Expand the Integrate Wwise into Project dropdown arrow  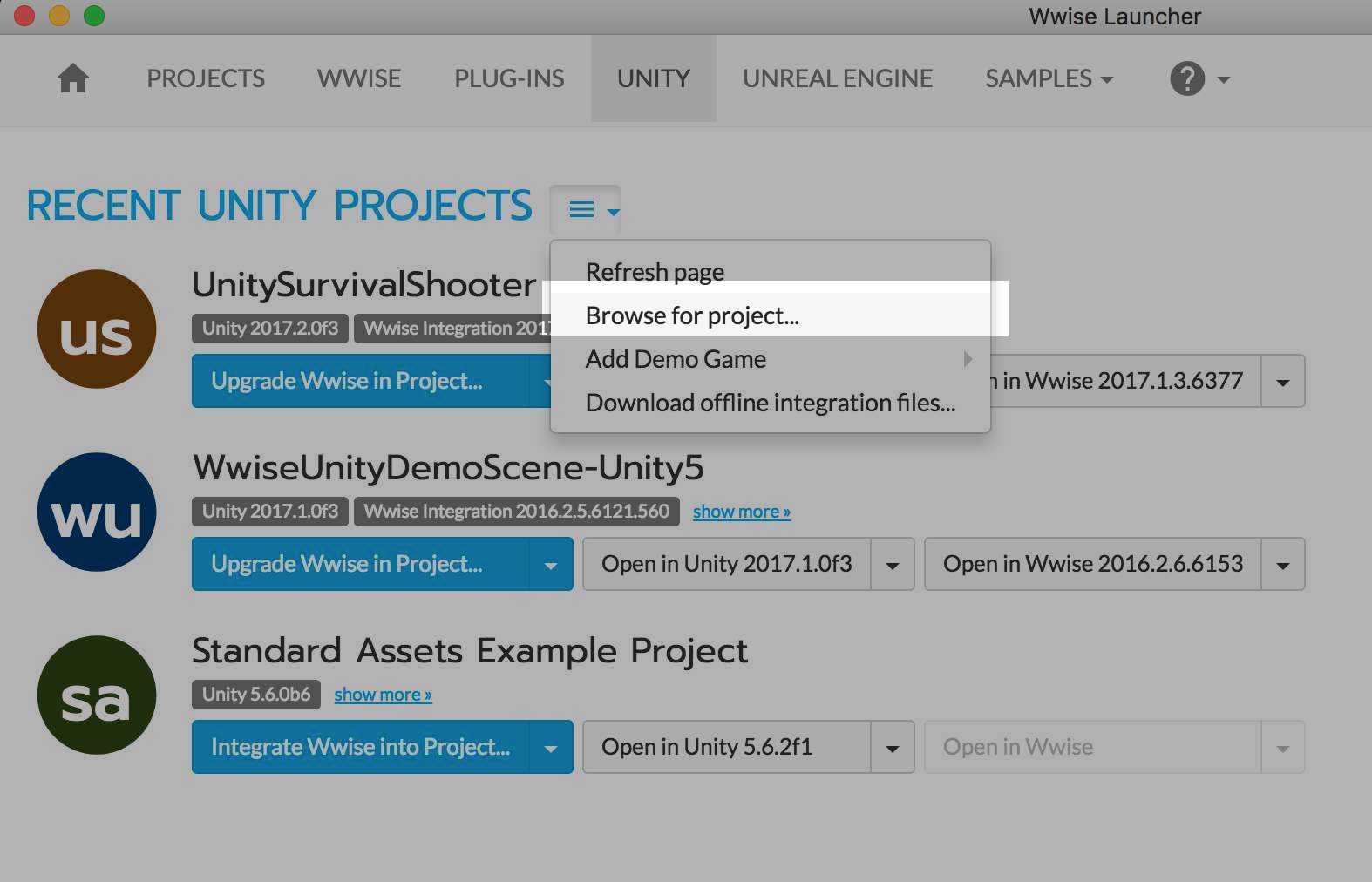pos(551,748)
